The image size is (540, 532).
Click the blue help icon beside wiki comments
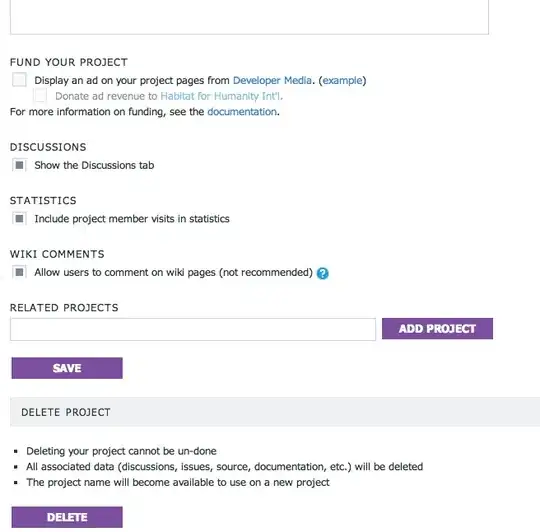[x=323, y=273]
